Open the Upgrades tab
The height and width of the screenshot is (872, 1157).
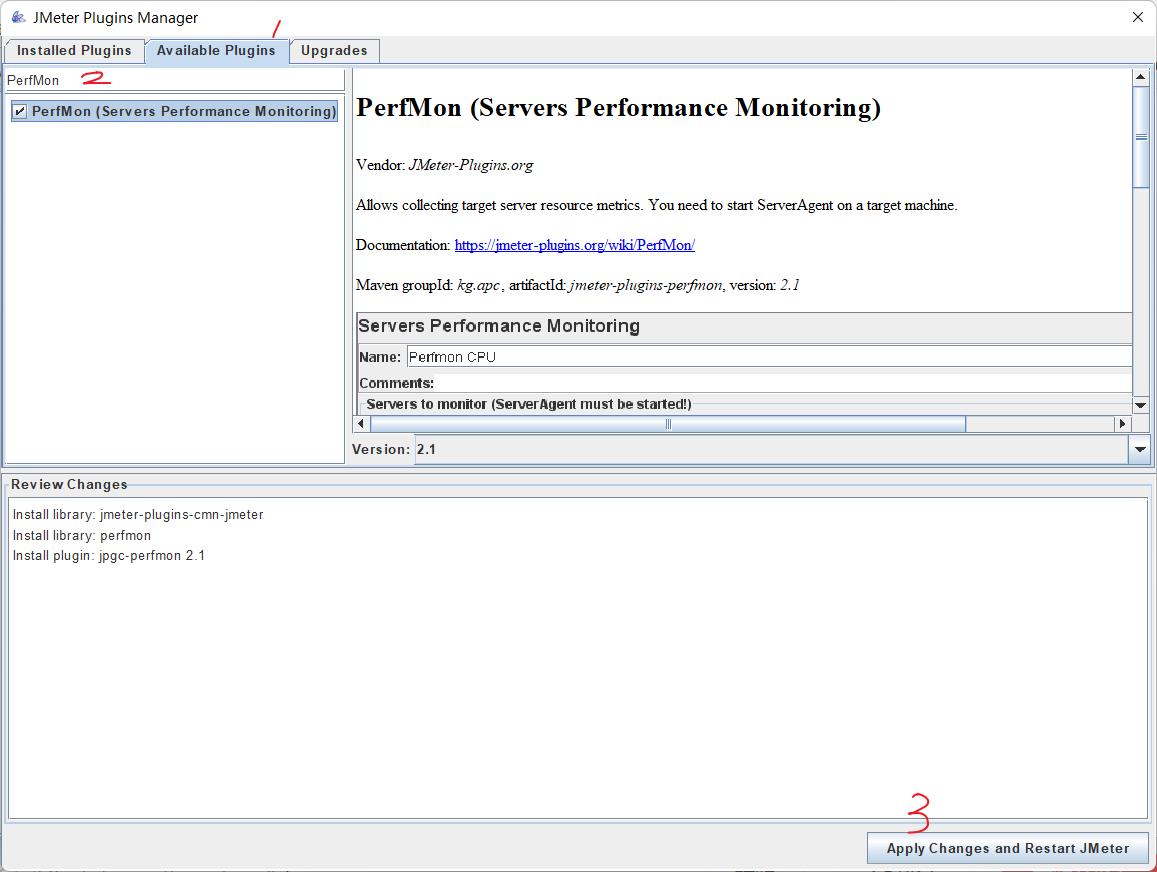[334, 51]
